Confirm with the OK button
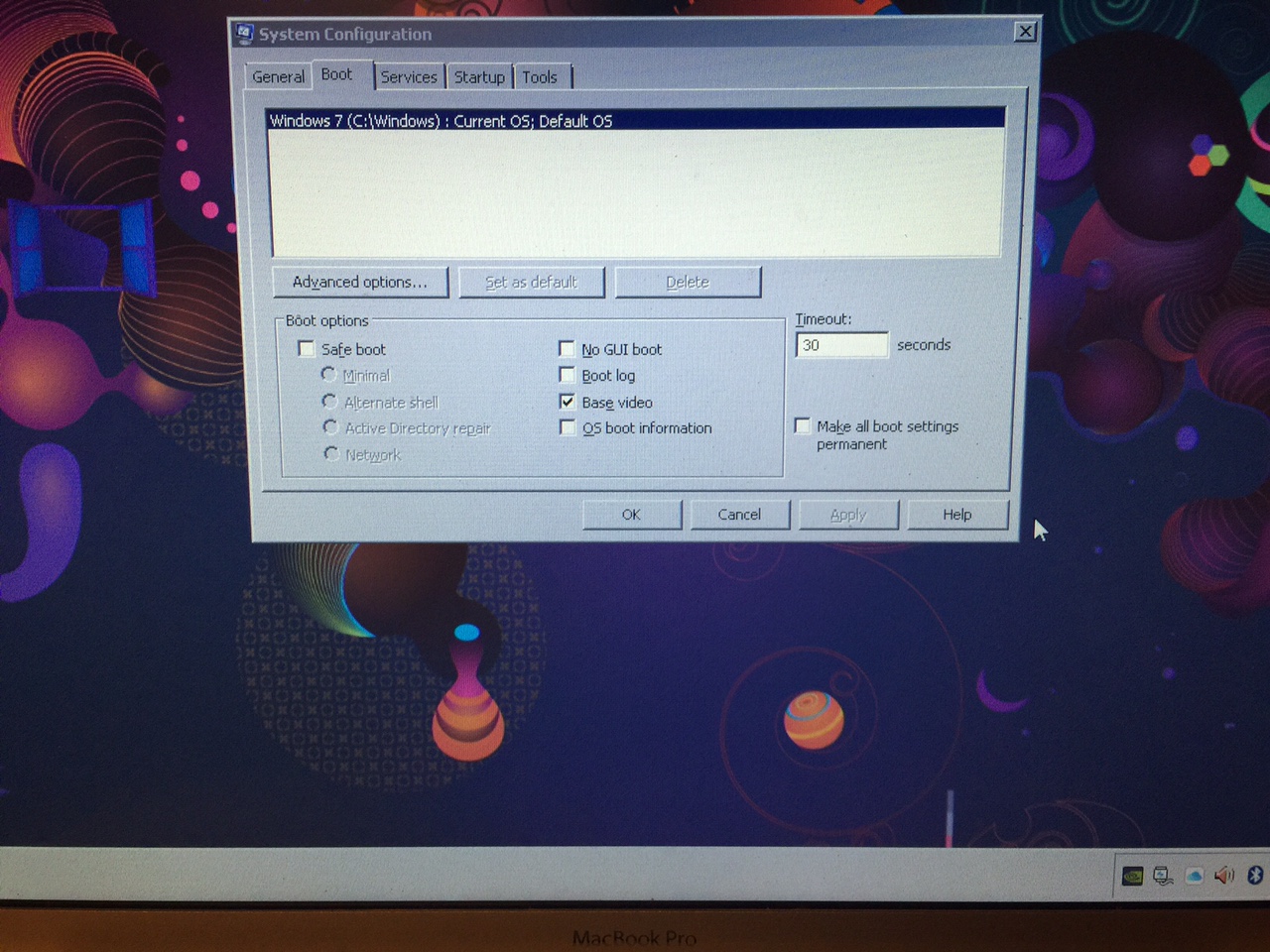This screenshot has width=1270, height=952. point(631,514)
